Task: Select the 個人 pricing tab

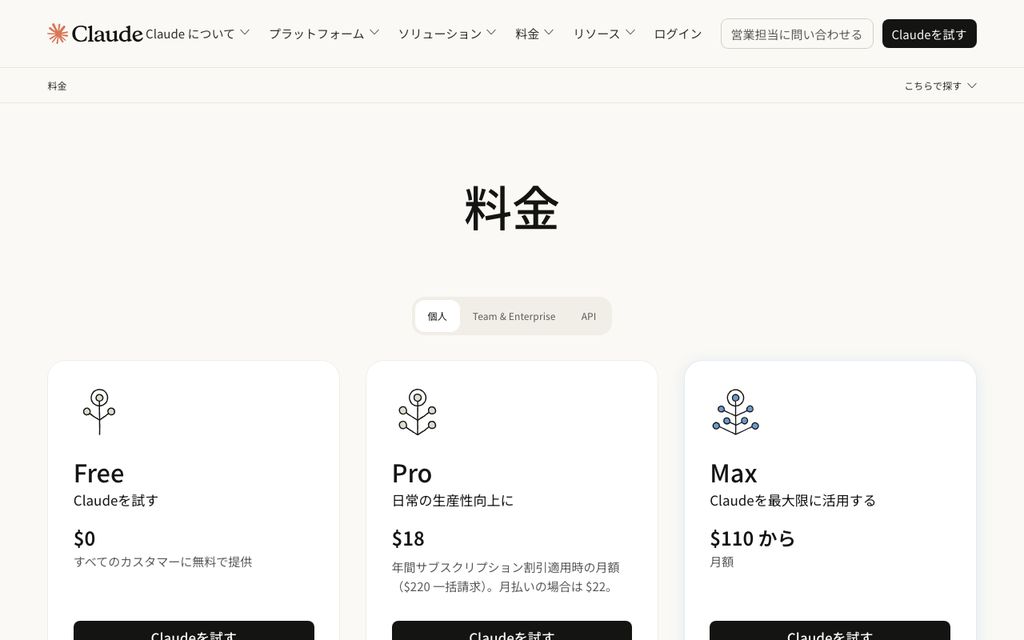Action: pyautogui.click(x=437, y=316)
